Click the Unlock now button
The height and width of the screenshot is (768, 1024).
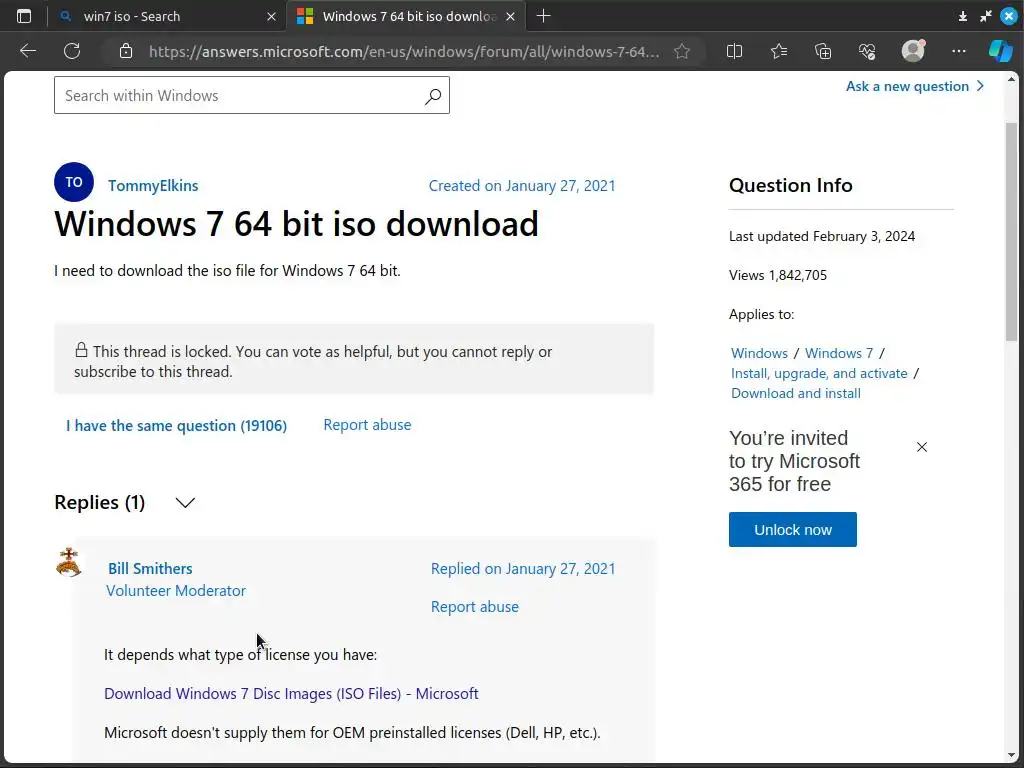tap(793, 530)
